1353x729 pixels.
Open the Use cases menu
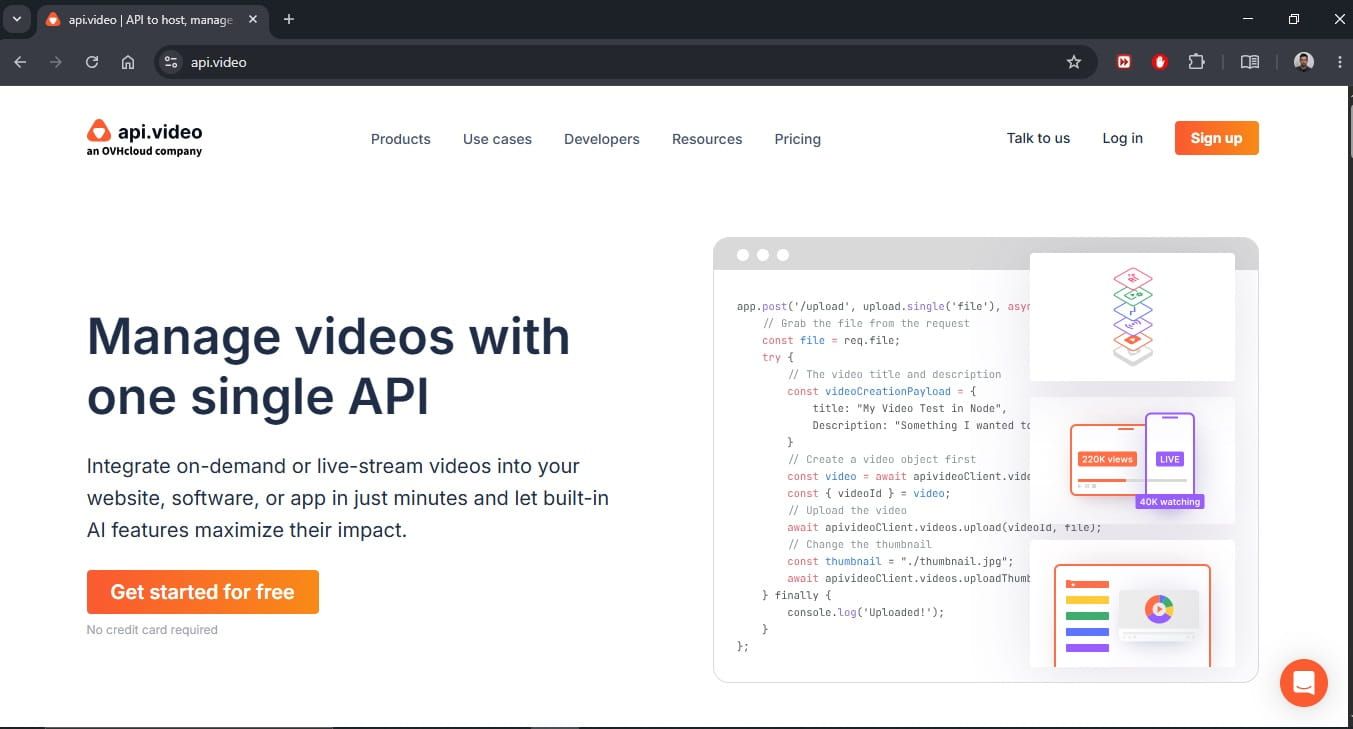pos(497,139)
